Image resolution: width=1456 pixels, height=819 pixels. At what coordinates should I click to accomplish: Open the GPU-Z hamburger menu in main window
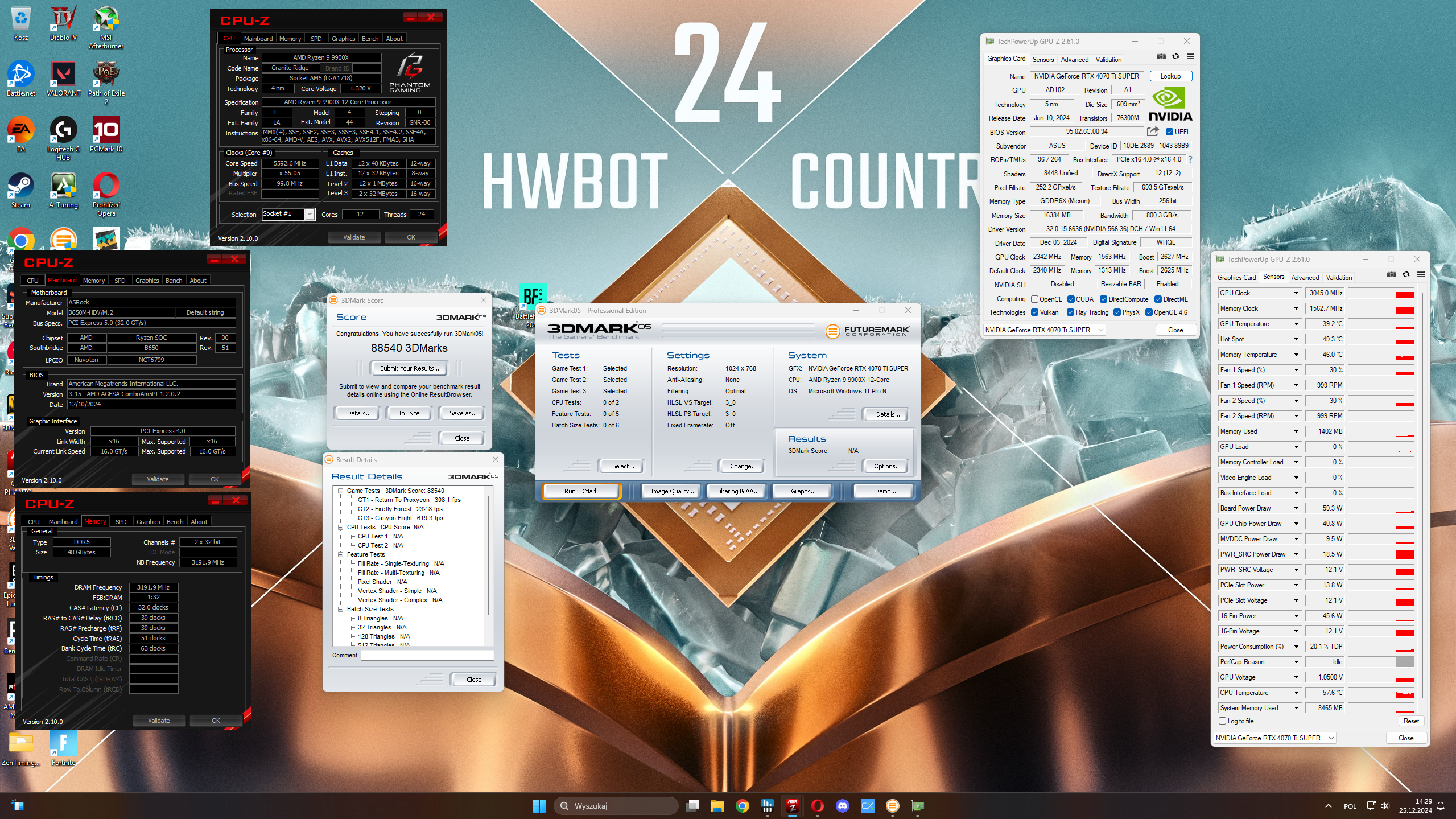click(1190, 56)
